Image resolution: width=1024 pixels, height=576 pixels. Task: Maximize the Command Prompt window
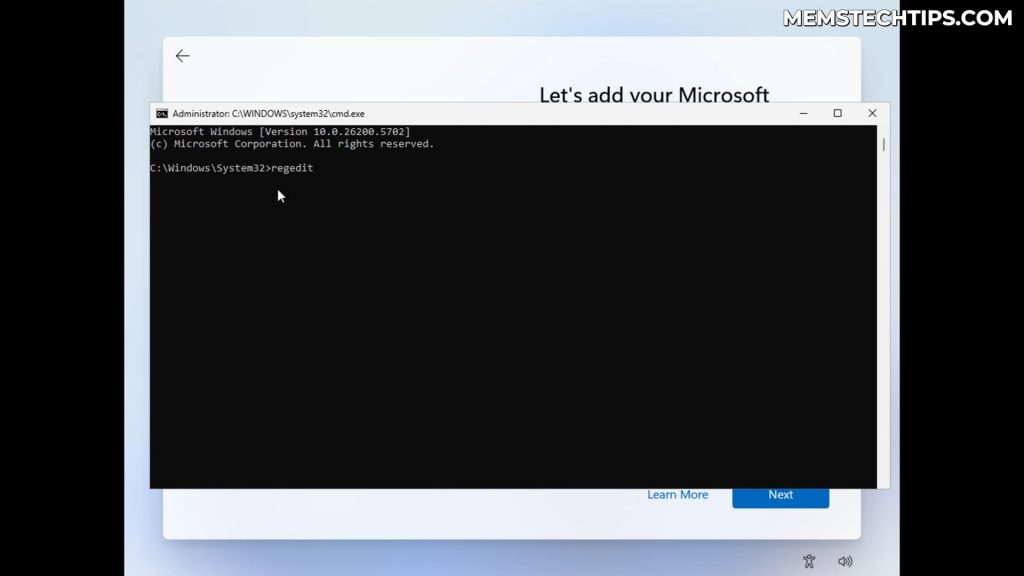click(x=837, y=114)
